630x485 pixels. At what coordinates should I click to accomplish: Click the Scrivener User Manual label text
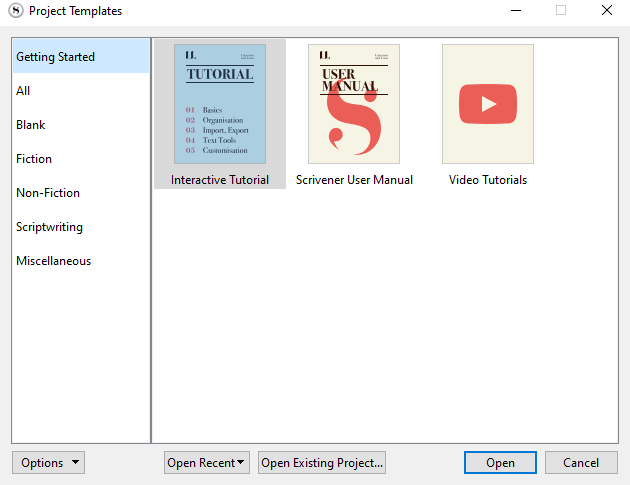[x=354, y=180]
